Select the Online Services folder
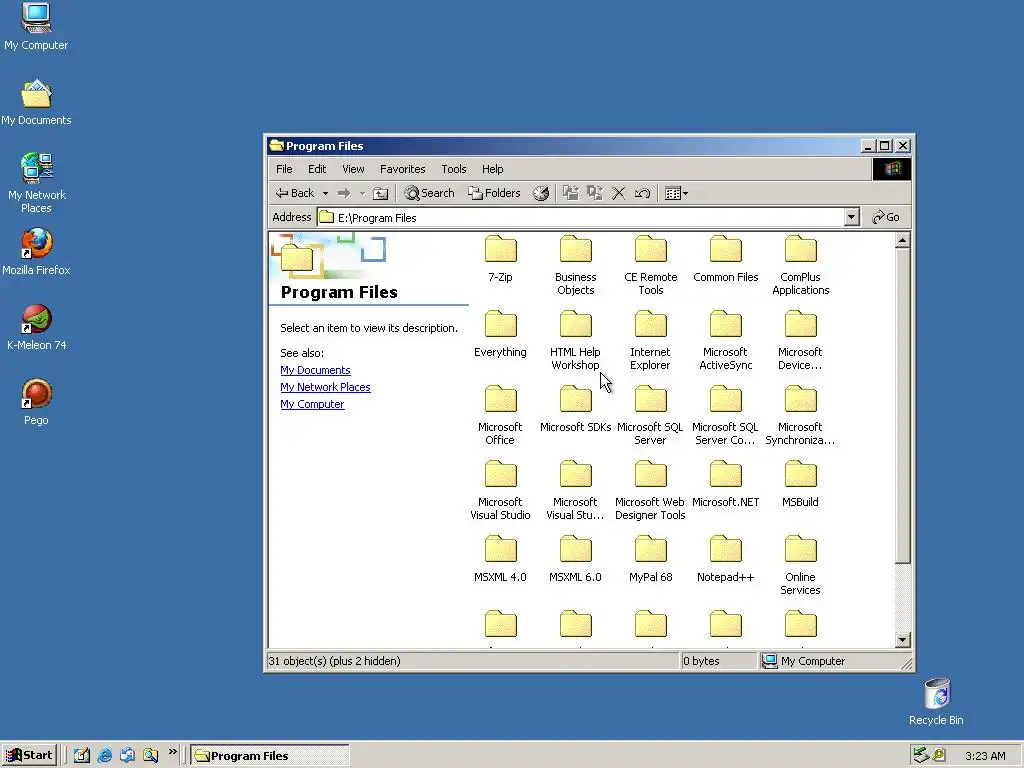The image size is (1024, 768). (801, 566)
